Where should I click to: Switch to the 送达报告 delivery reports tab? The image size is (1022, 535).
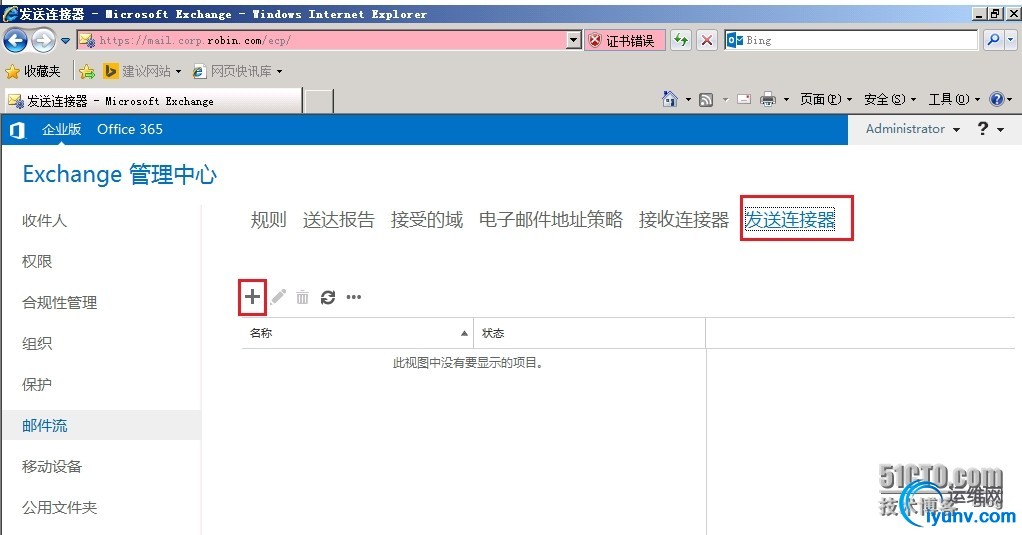pos(338,220)
